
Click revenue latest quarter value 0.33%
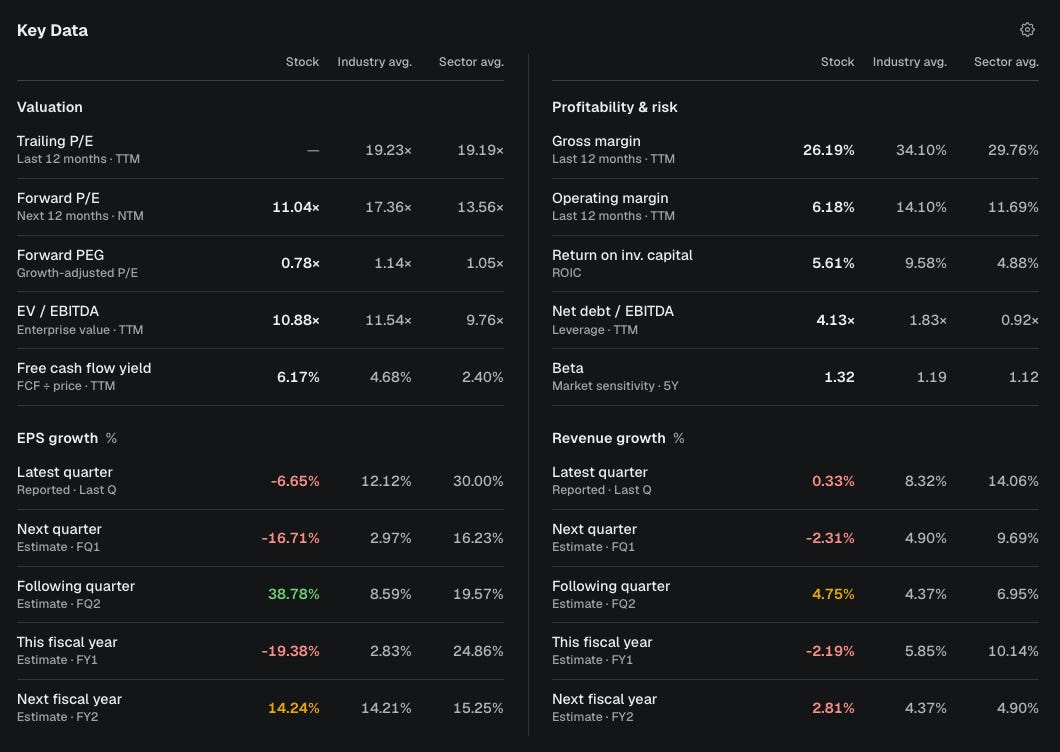[833, 481]
